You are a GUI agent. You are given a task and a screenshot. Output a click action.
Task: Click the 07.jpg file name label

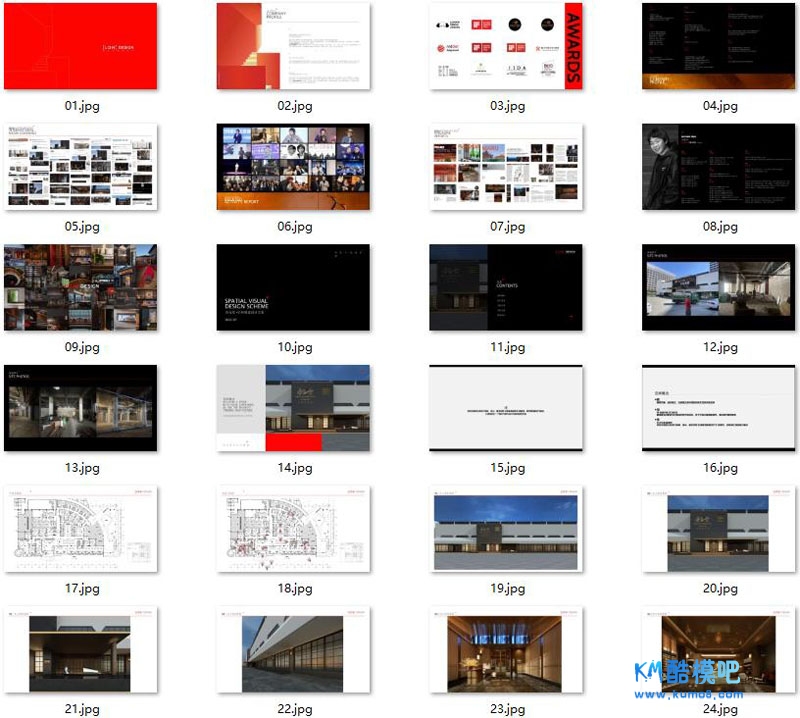click(507, 227)
